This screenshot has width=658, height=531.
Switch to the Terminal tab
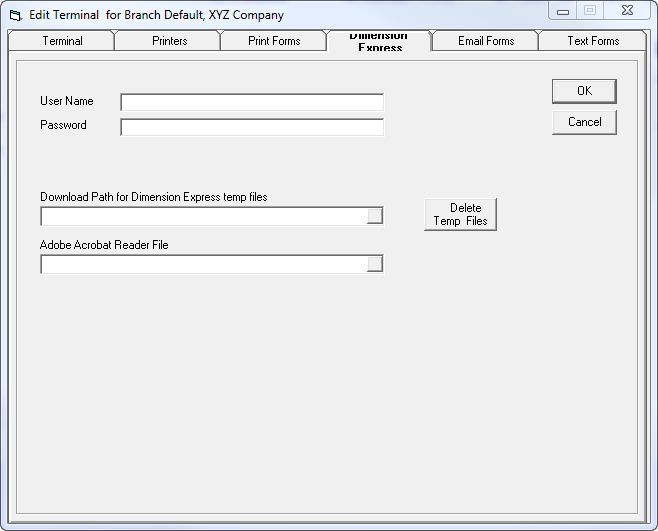[61, 41]
